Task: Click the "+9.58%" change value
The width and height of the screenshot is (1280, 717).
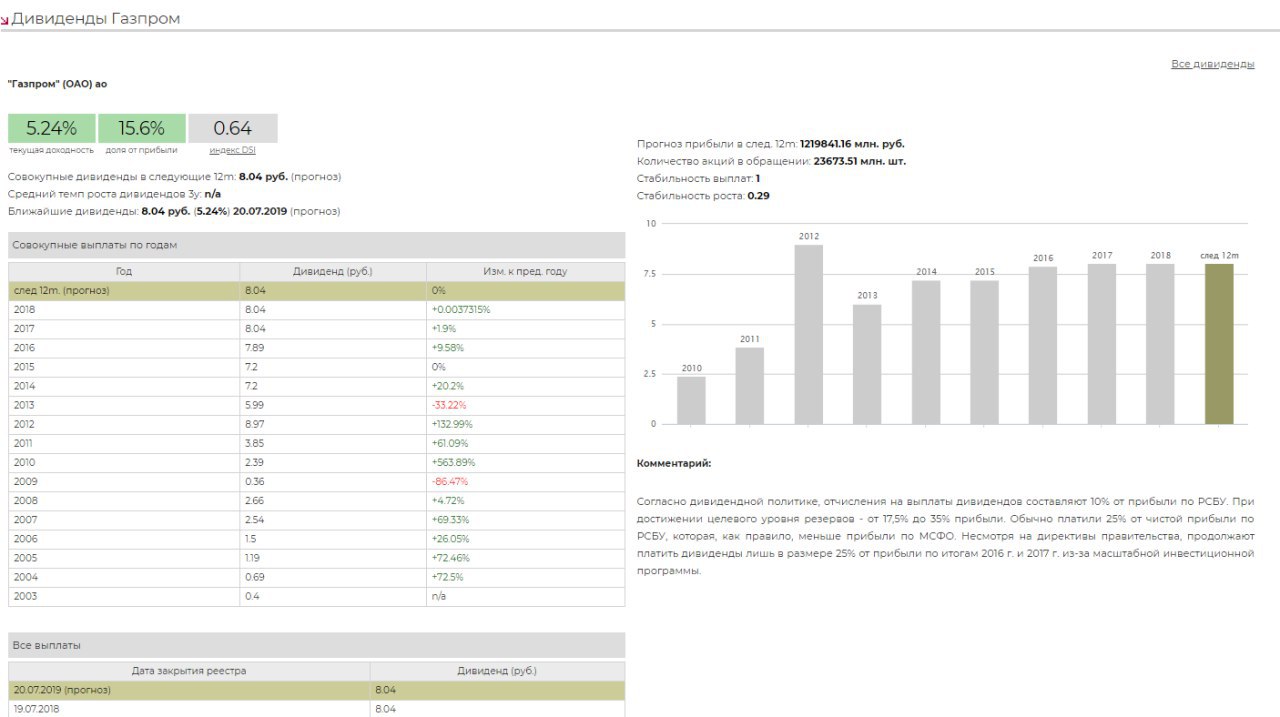Action: (x=447, y=348)
